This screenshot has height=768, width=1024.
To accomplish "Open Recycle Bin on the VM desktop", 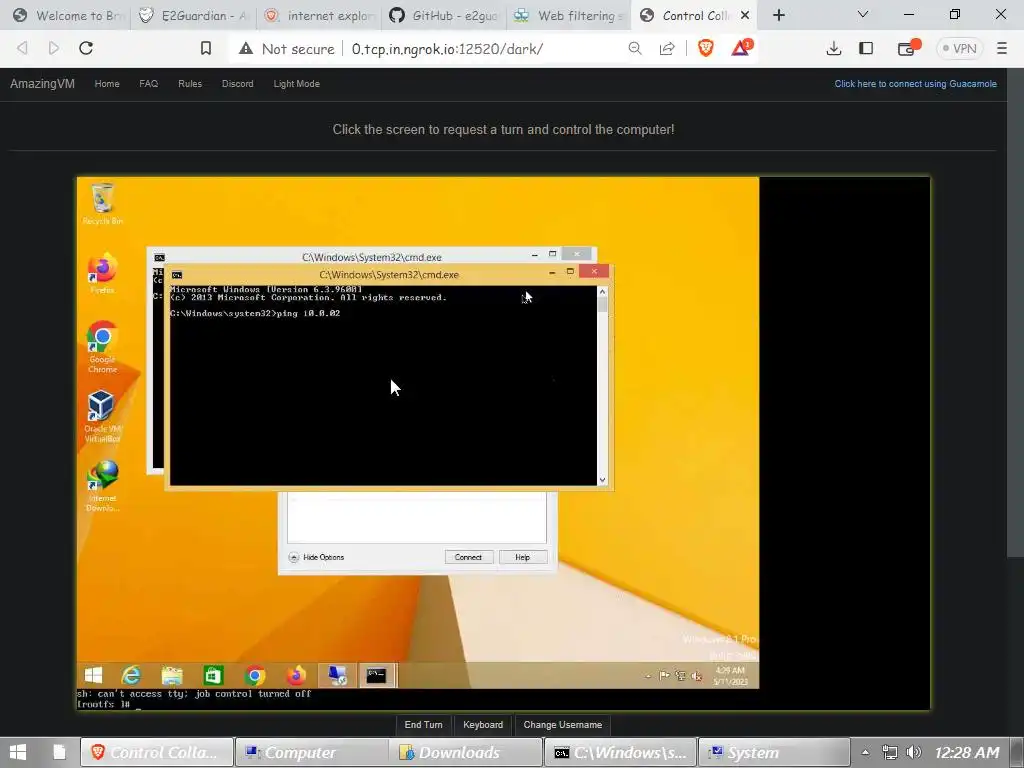I will (x=103, y=204).
